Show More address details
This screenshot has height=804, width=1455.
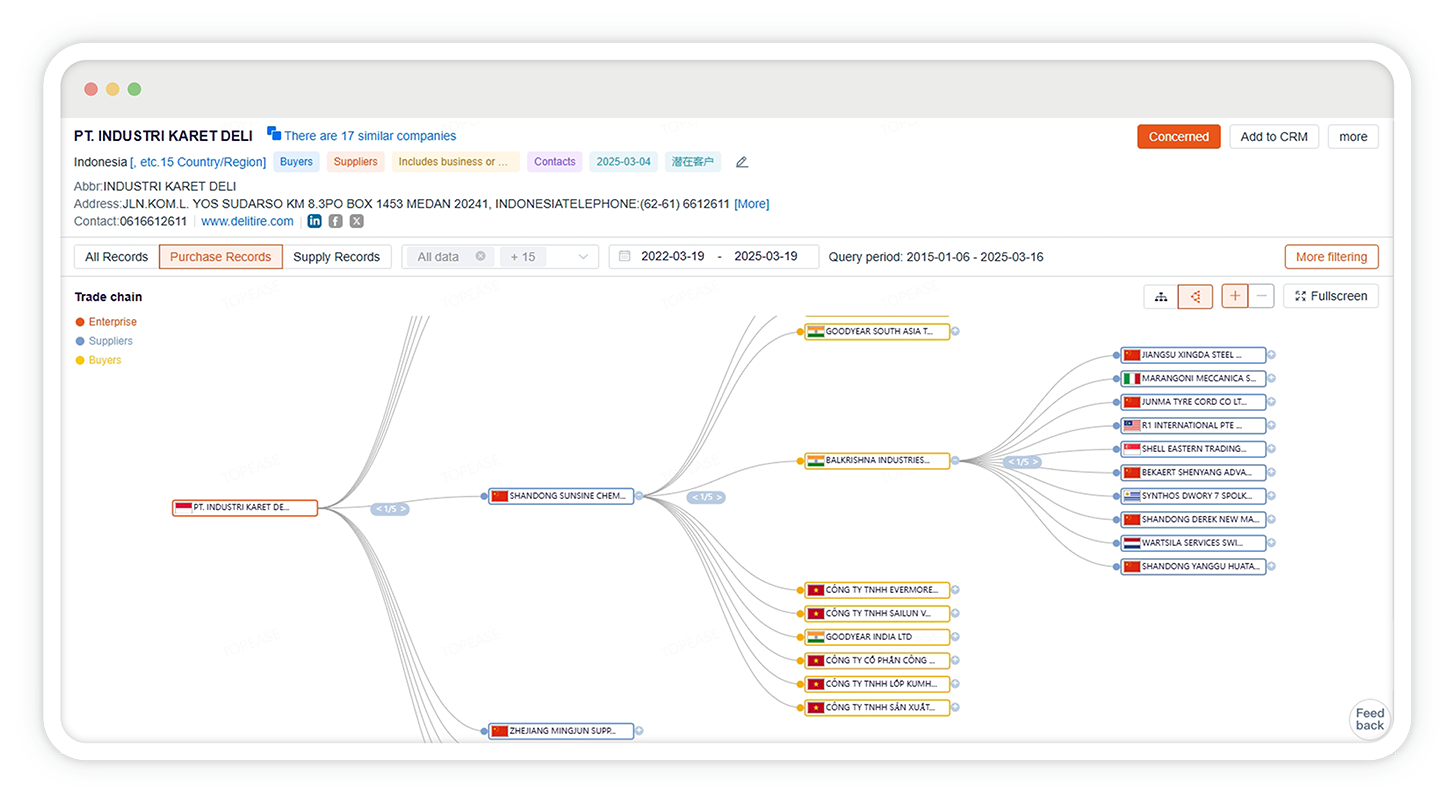click(752, 204)
